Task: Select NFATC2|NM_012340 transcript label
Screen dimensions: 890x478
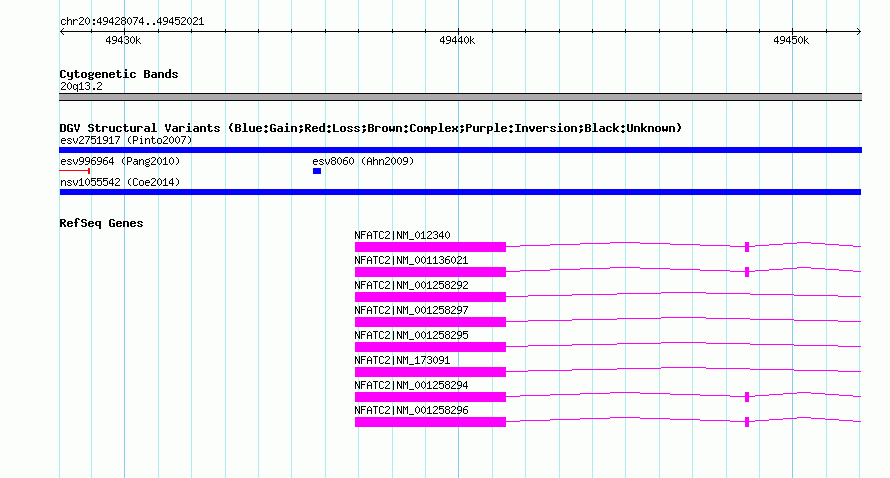Action: [x=402, y=235]
